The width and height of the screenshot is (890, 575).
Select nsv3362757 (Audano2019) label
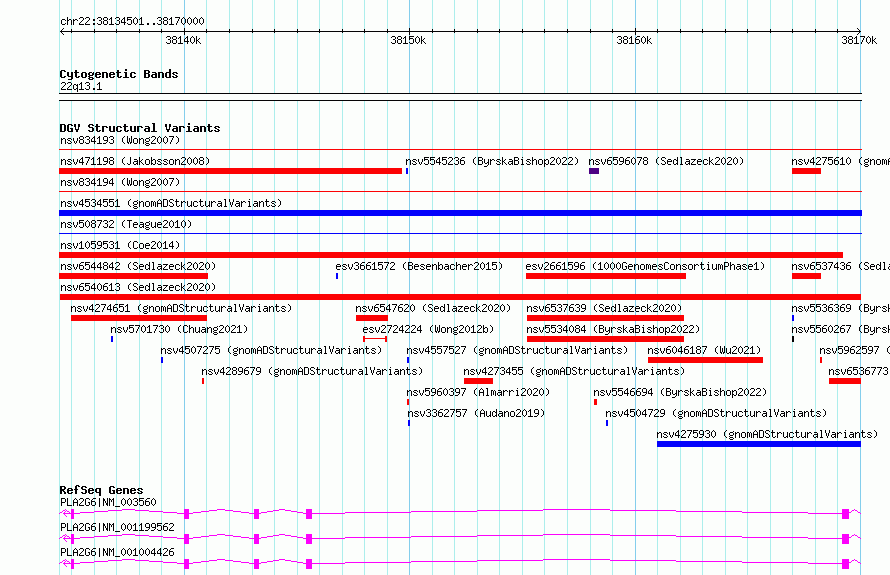(x=476, y=413)
